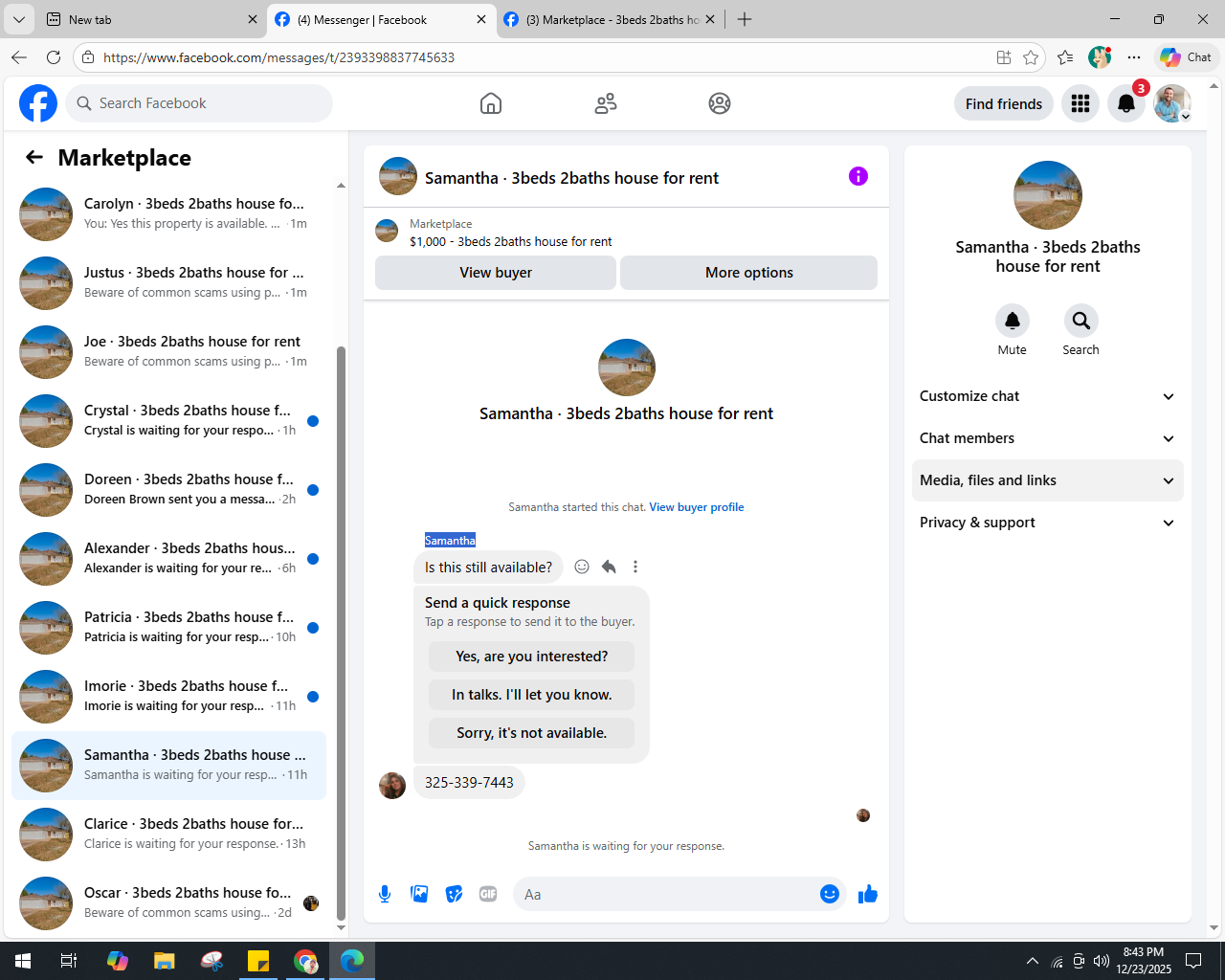Open Doreen's conversation
Screen dimensions: 1225x980
click(168, 490)
